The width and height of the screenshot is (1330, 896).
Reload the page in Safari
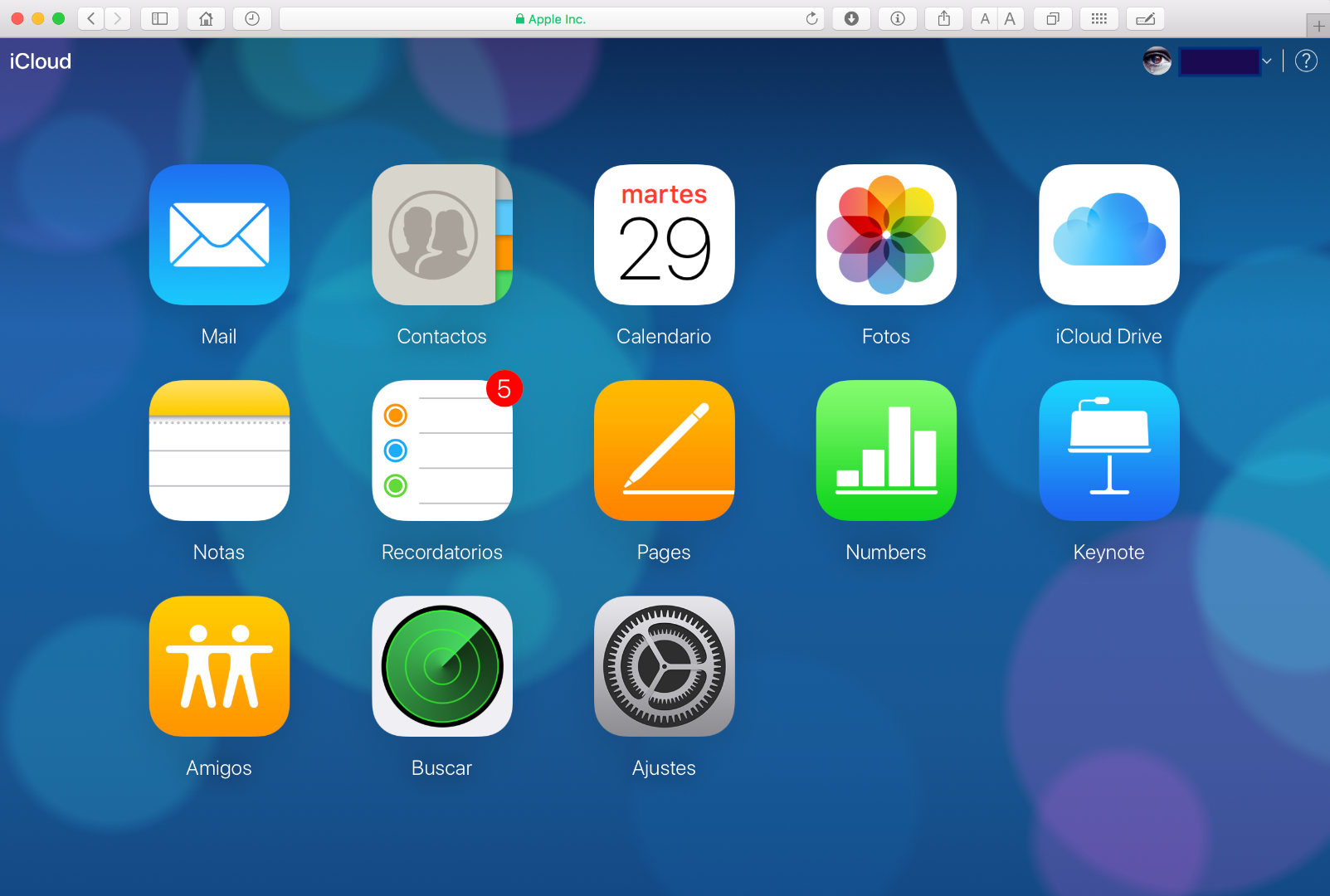tap(811, 19)
